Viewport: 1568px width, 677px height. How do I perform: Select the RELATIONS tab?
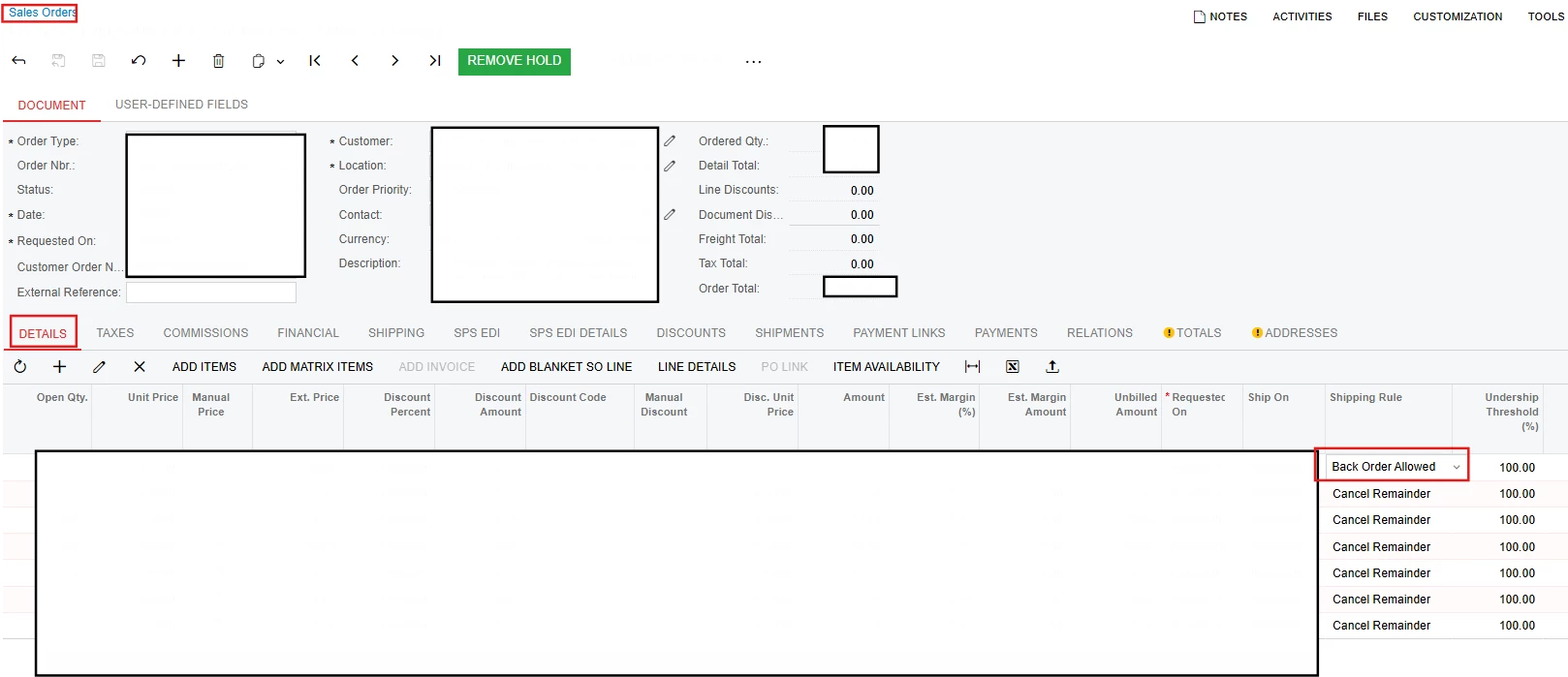click(1100, 333)
